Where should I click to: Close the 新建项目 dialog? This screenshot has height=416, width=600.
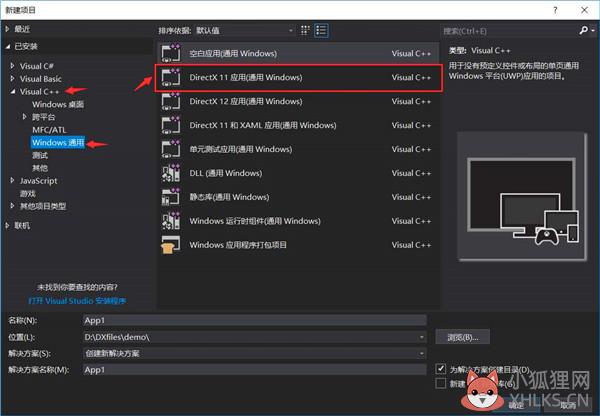click(584, 10)
